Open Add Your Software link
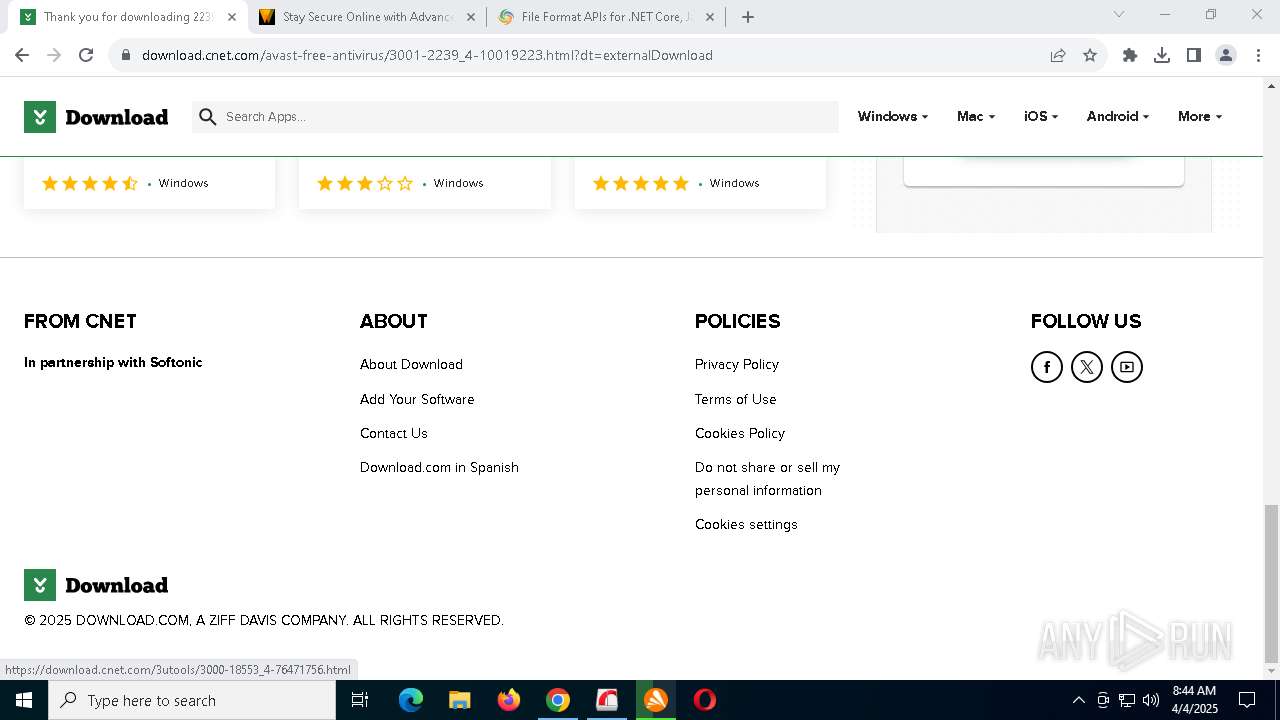1280x720 pixels. coord(417,399)
